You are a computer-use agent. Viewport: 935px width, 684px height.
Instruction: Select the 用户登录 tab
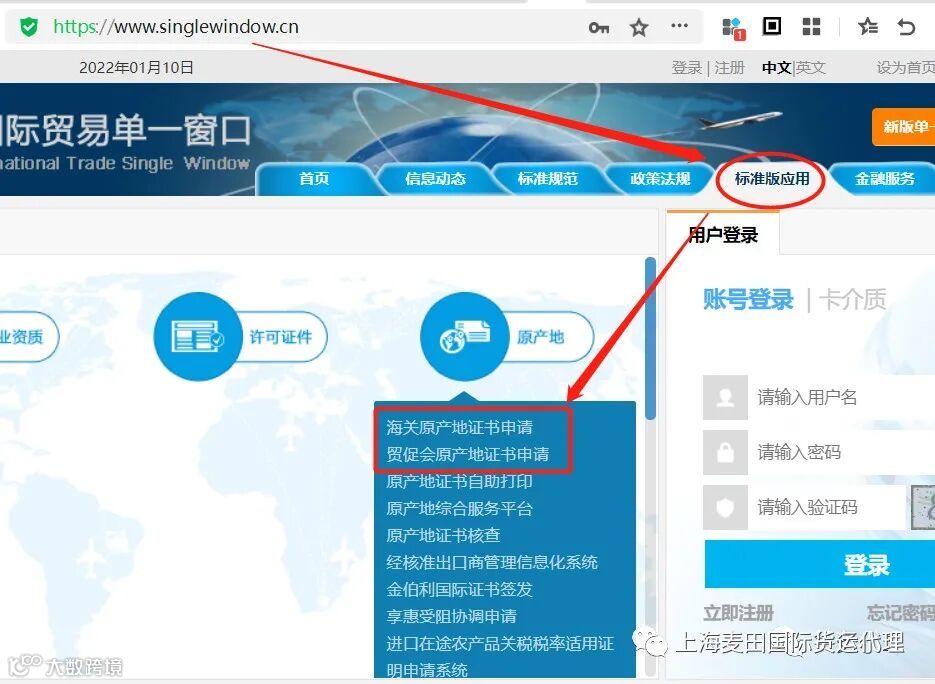pyautogui.click(x=723, y=234)
